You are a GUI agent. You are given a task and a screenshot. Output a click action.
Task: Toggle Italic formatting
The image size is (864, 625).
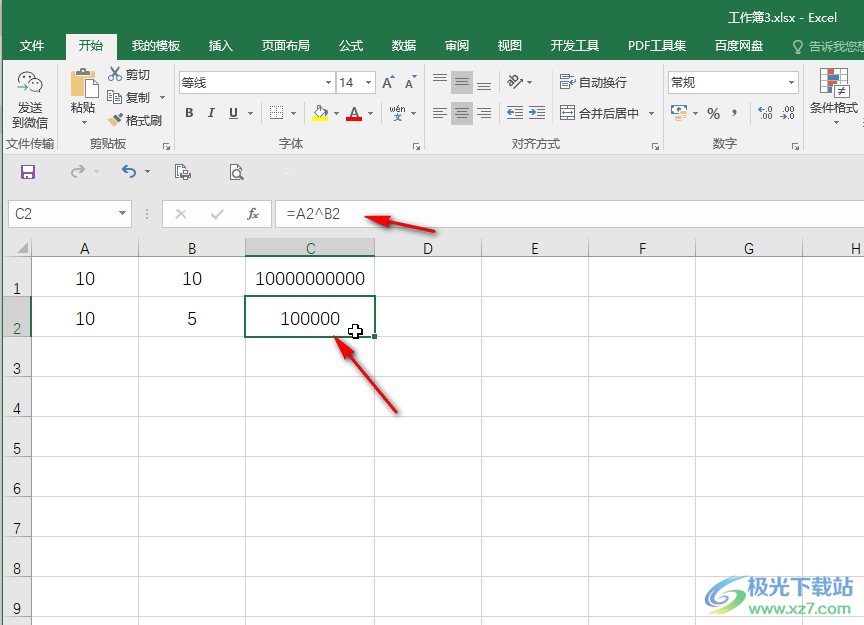tap(211, 114)
